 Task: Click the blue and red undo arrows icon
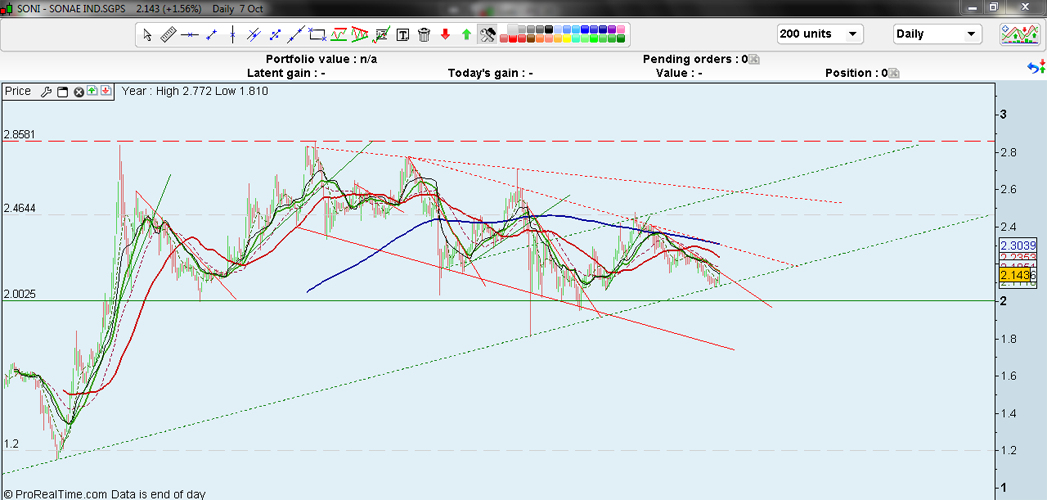pyautogui.click(x=1036, y=67)
